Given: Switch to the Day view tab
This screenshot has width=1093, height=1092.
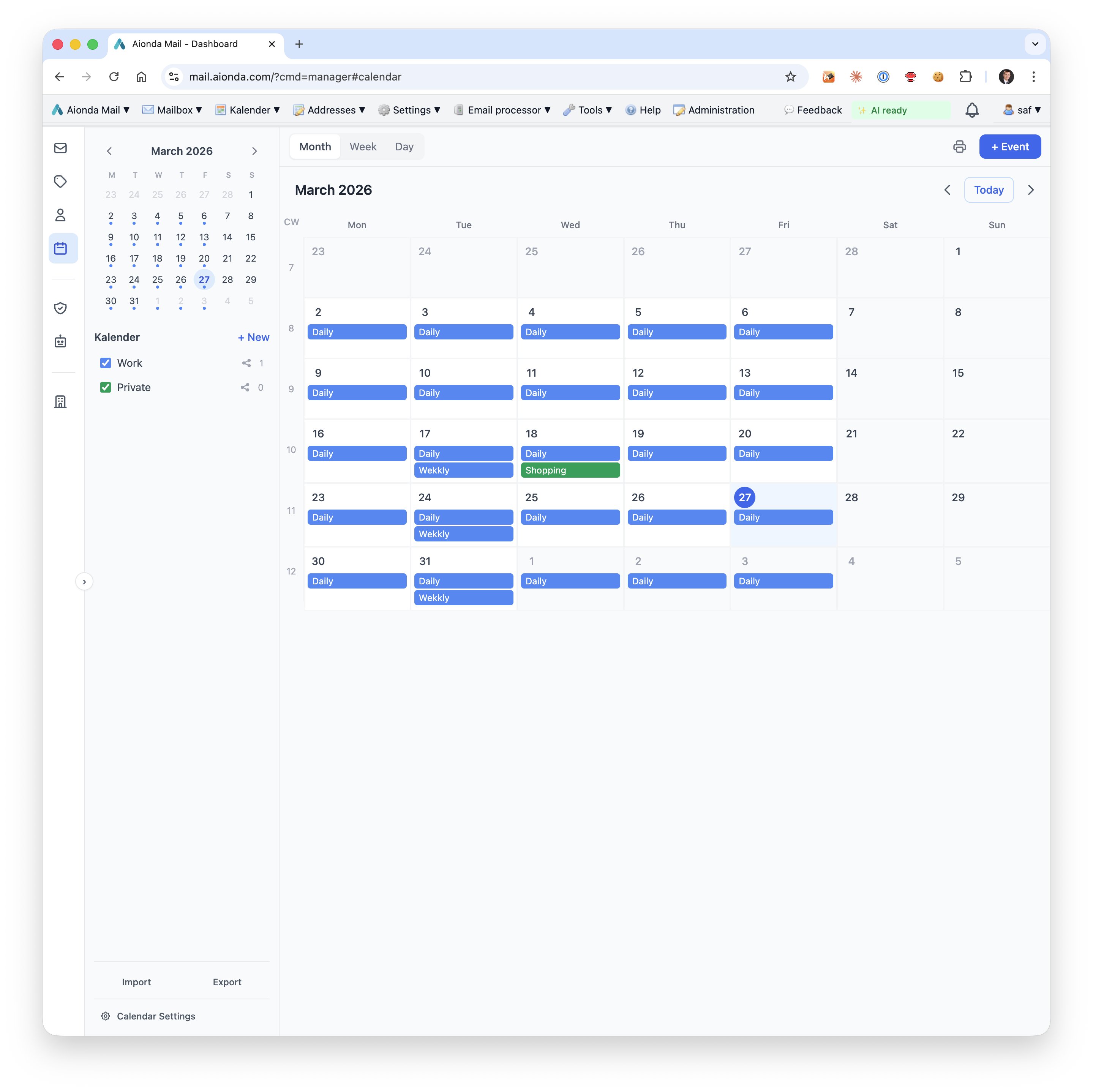Looking at the screenshot, I should click(404, 147).
